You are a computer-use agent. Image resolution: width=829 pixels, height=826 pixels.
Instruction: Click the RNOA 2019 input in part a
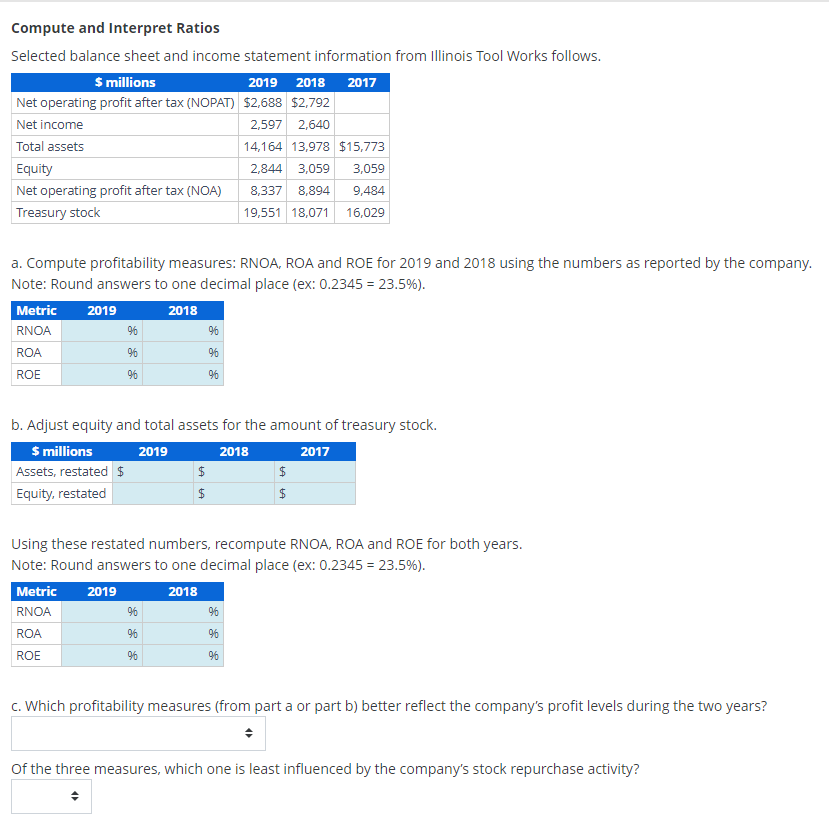click(100, 330)
